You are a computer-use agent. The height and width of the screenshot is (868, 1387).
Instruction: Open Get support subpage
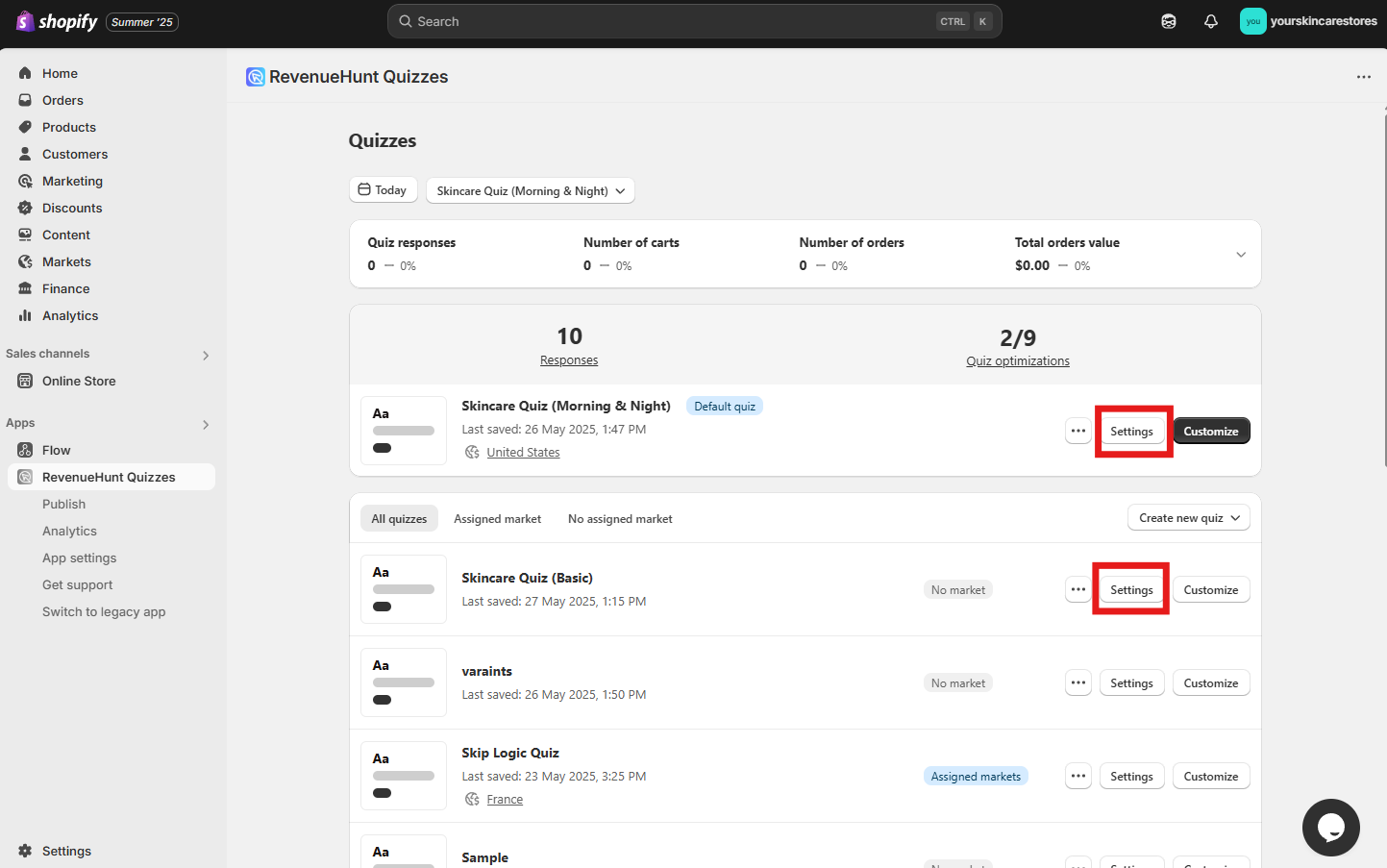coord(77,584)
